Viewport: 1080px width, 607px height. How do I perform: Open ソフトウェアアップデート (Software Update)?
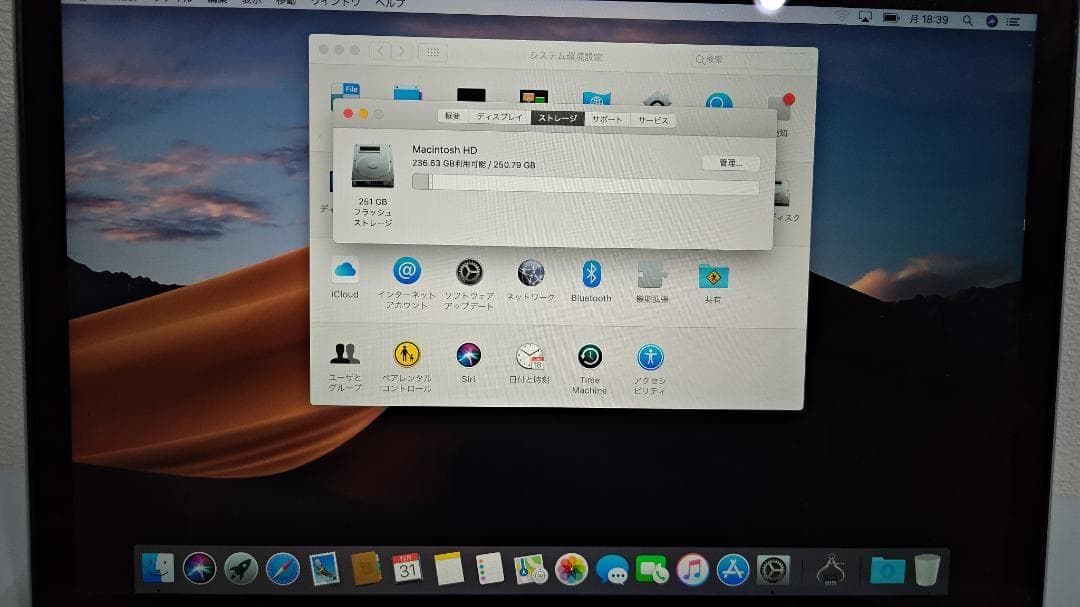point(468,270)
